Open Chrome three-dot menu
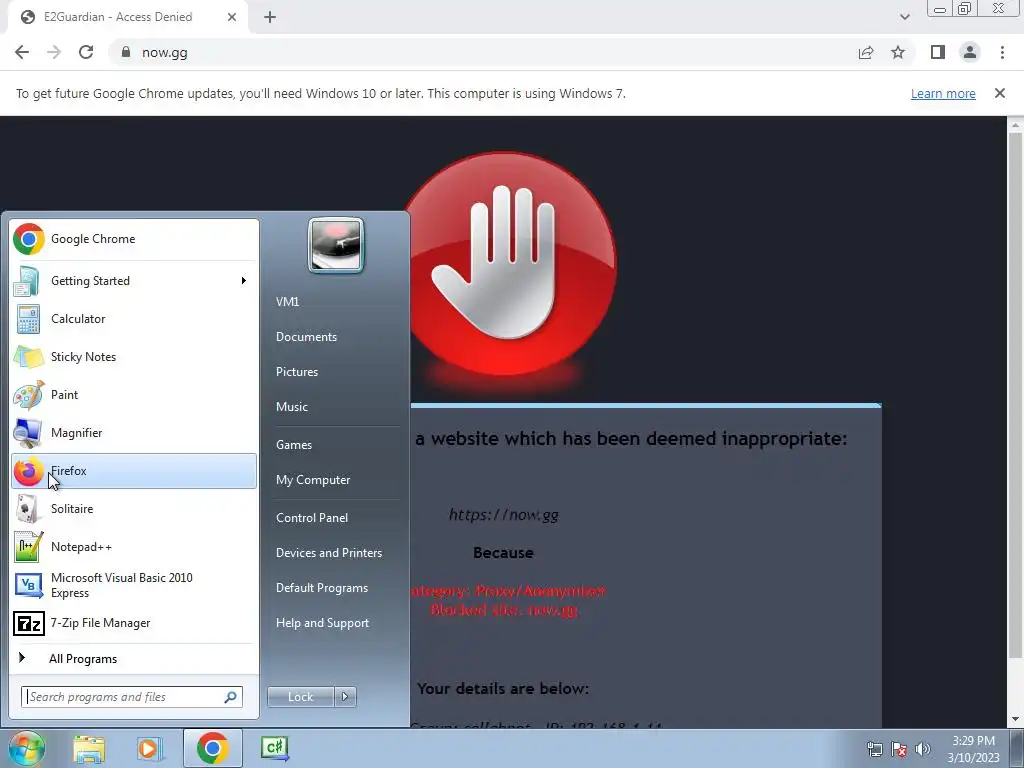 pos(1002,52)
